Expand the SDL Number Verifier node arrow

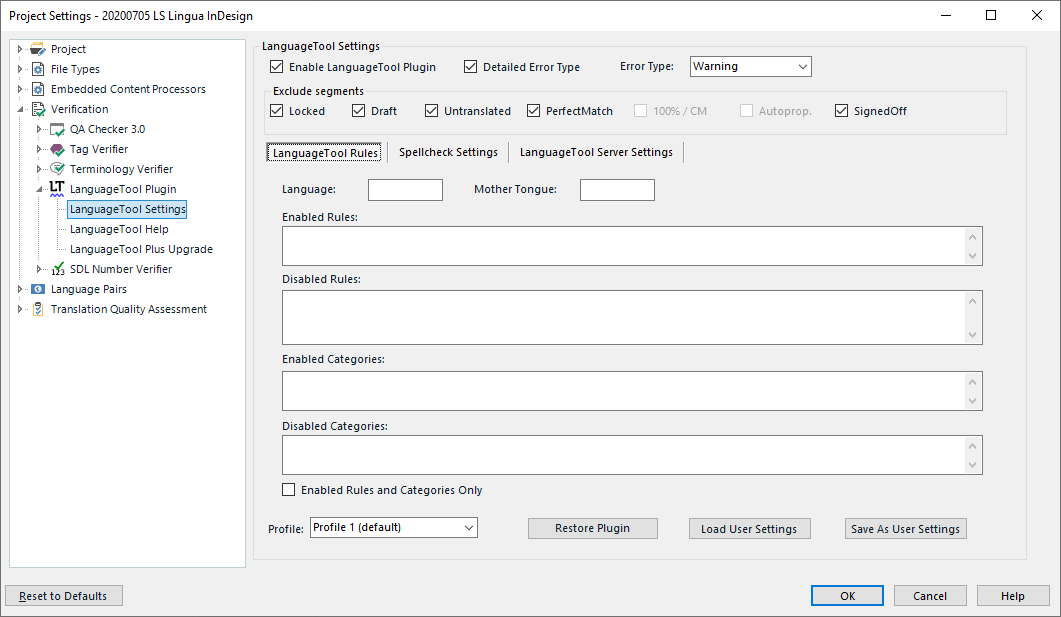pos(39,269)
